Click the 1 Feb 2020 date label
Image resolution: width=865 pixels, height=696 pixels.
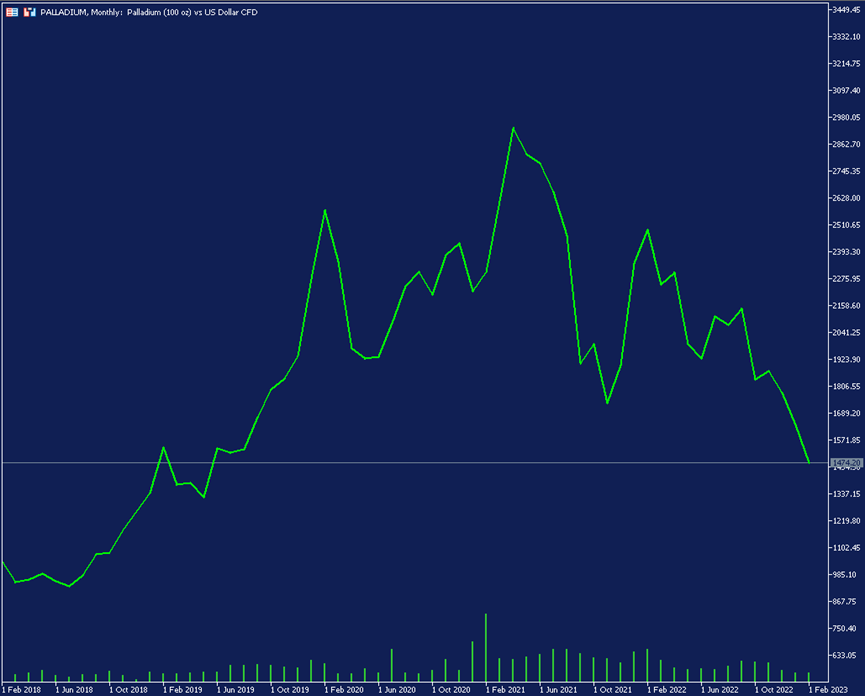click(344, 690)
